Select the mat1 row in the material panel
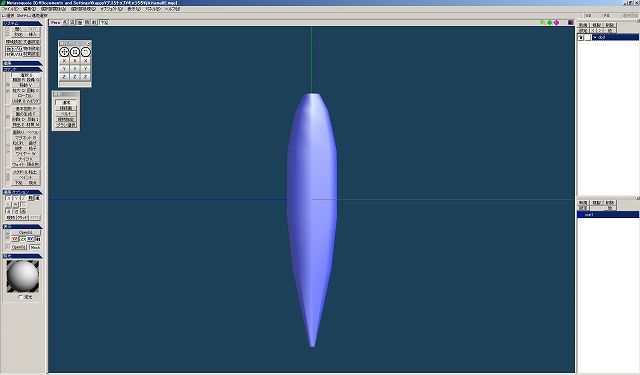Screen dimensions: 640x375 608,214
